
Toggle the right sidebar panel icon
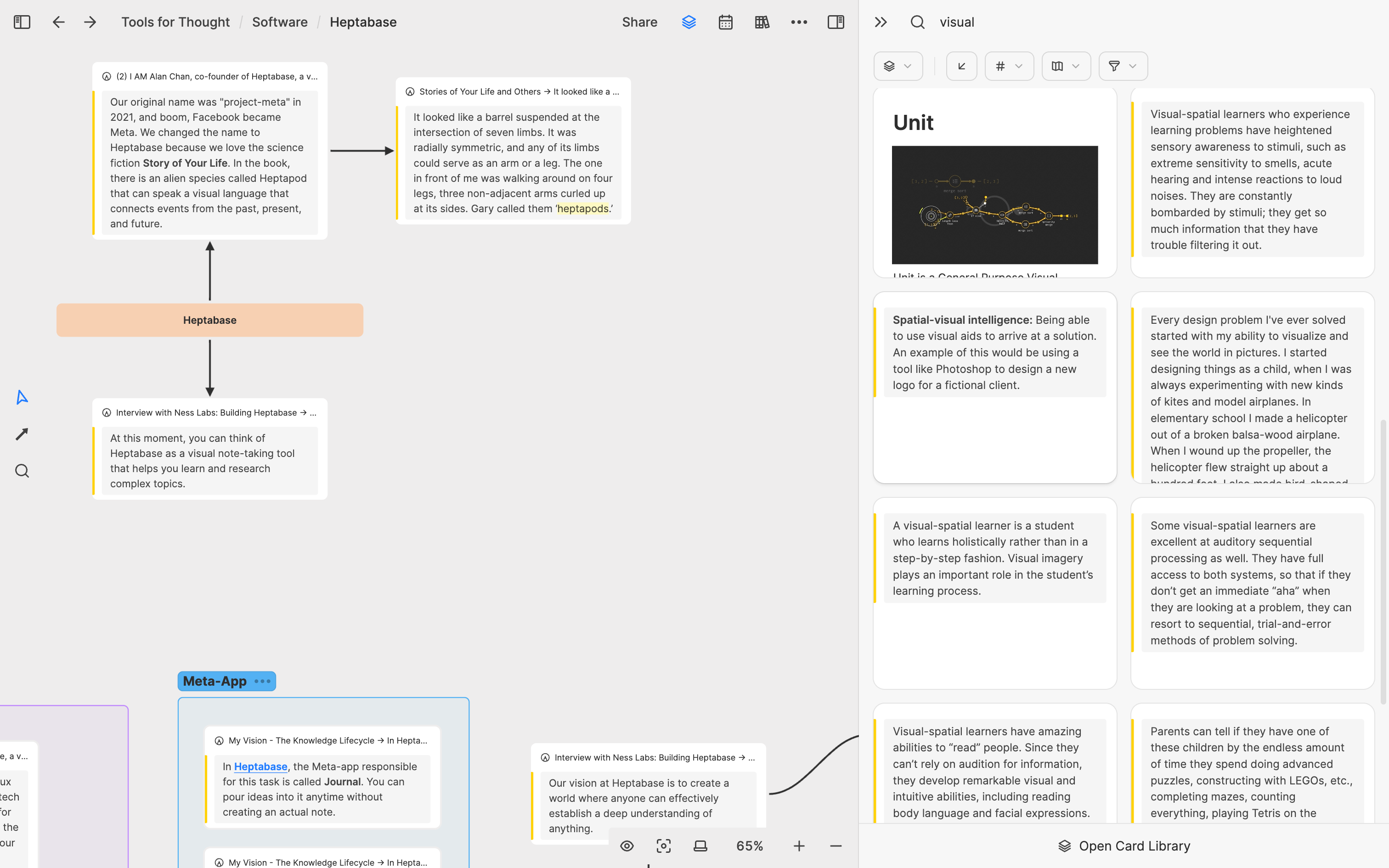[x=836, y=22]
